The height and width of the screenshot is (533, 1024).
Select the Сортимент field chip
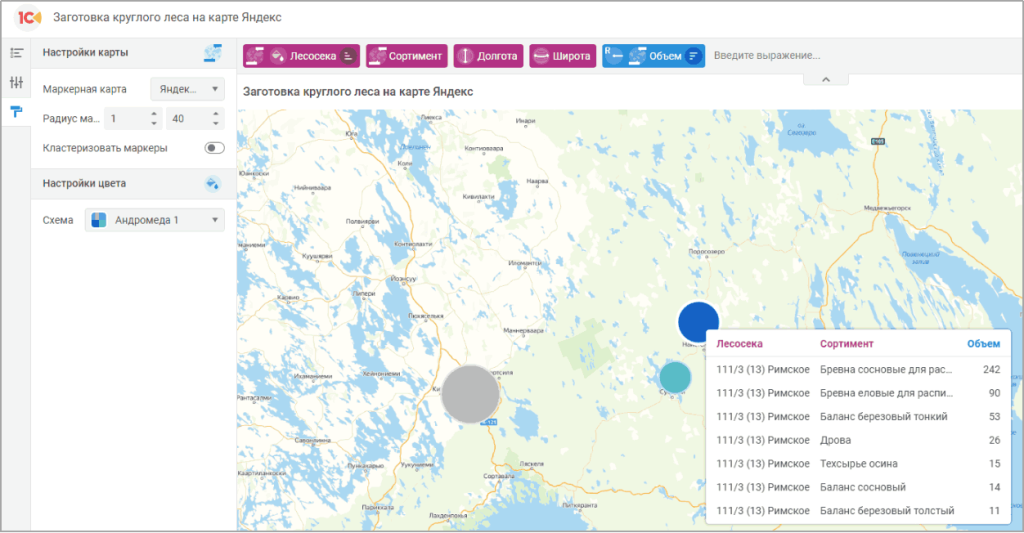click(406, 56)
